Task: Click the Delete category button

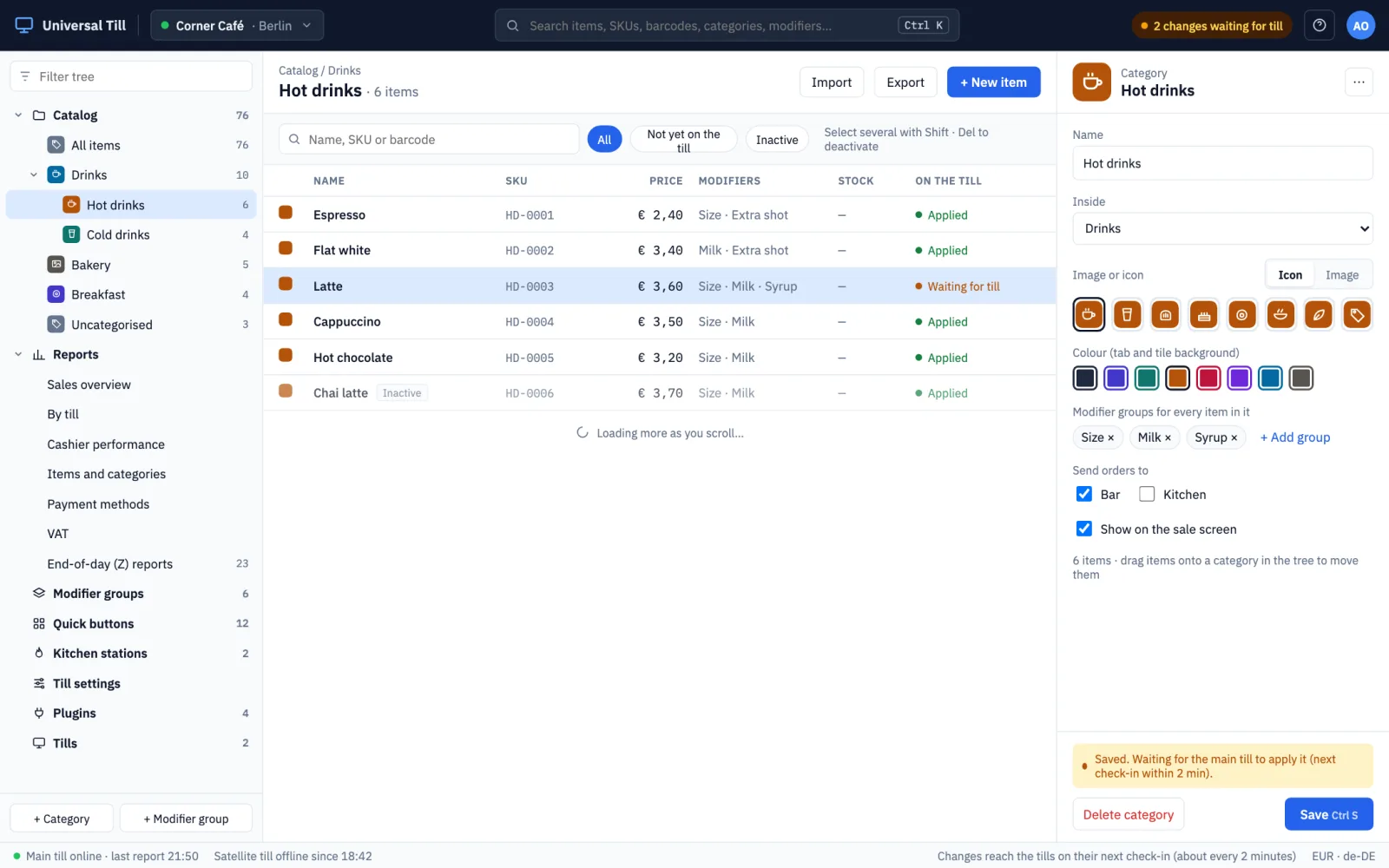Action: pos(1129,814)
